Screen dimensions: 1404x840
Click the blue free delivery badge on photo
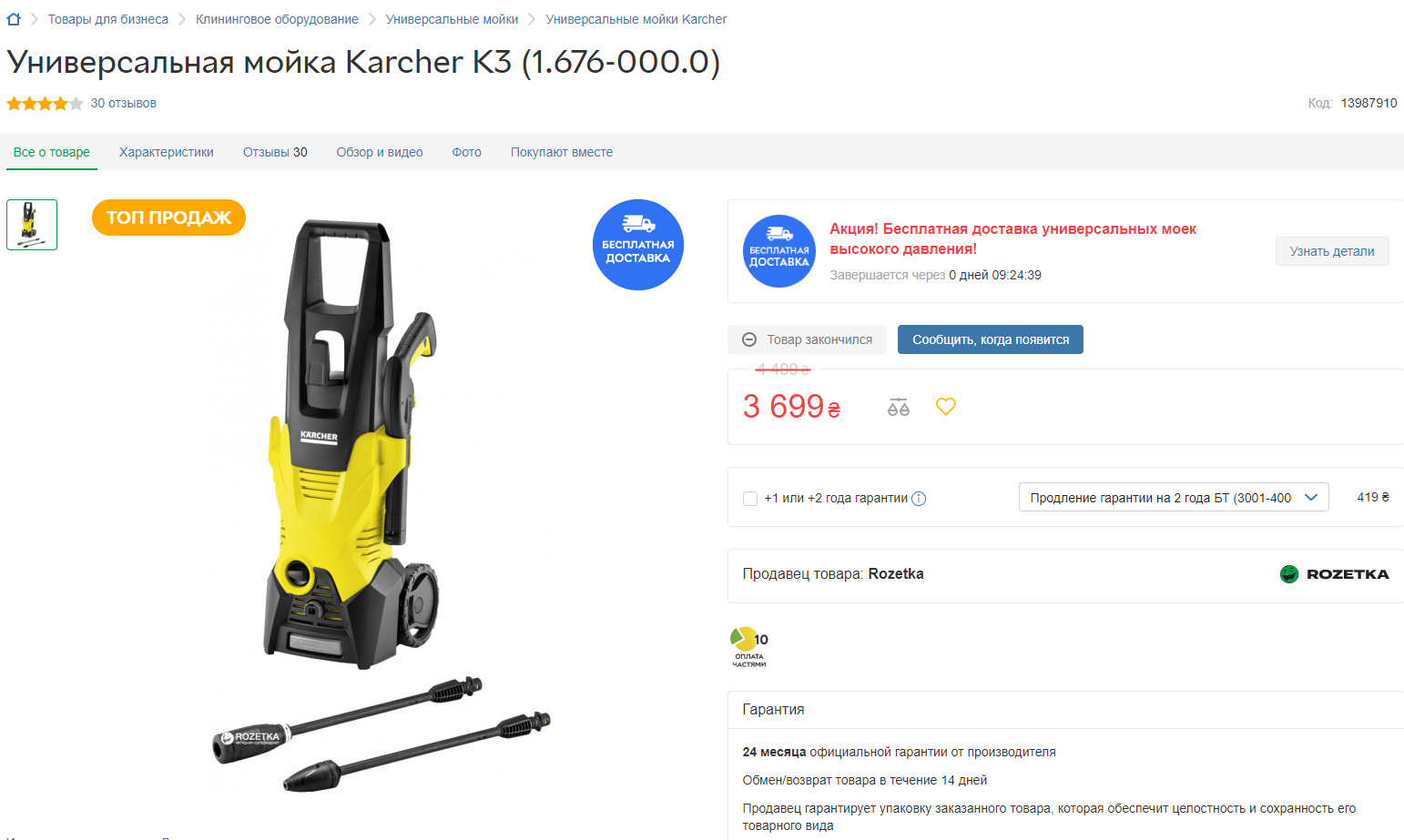coord(638,245)
